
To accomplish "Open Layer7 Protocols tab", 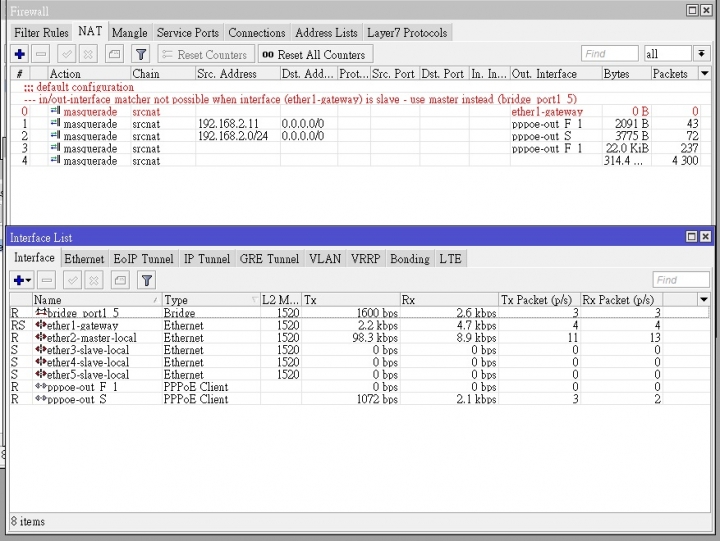I will point(407,33).
